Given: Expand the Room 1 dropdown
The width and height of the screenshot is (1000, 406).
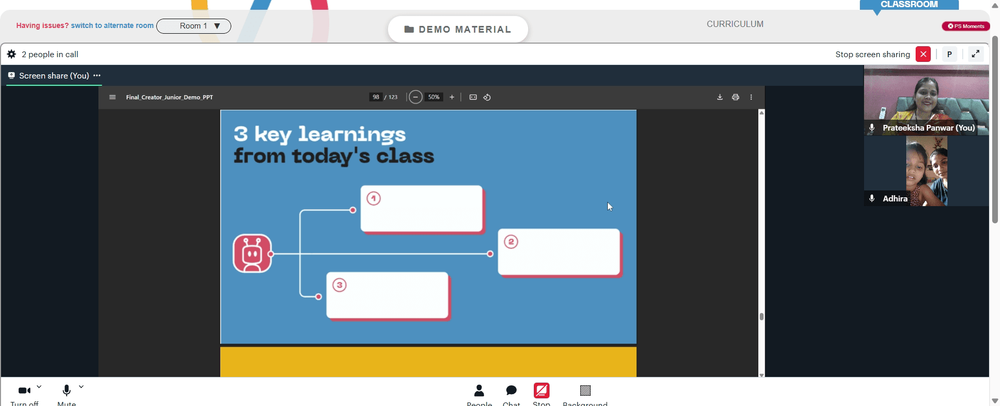Looking at the screenshot, I should (x=194, y=26).
